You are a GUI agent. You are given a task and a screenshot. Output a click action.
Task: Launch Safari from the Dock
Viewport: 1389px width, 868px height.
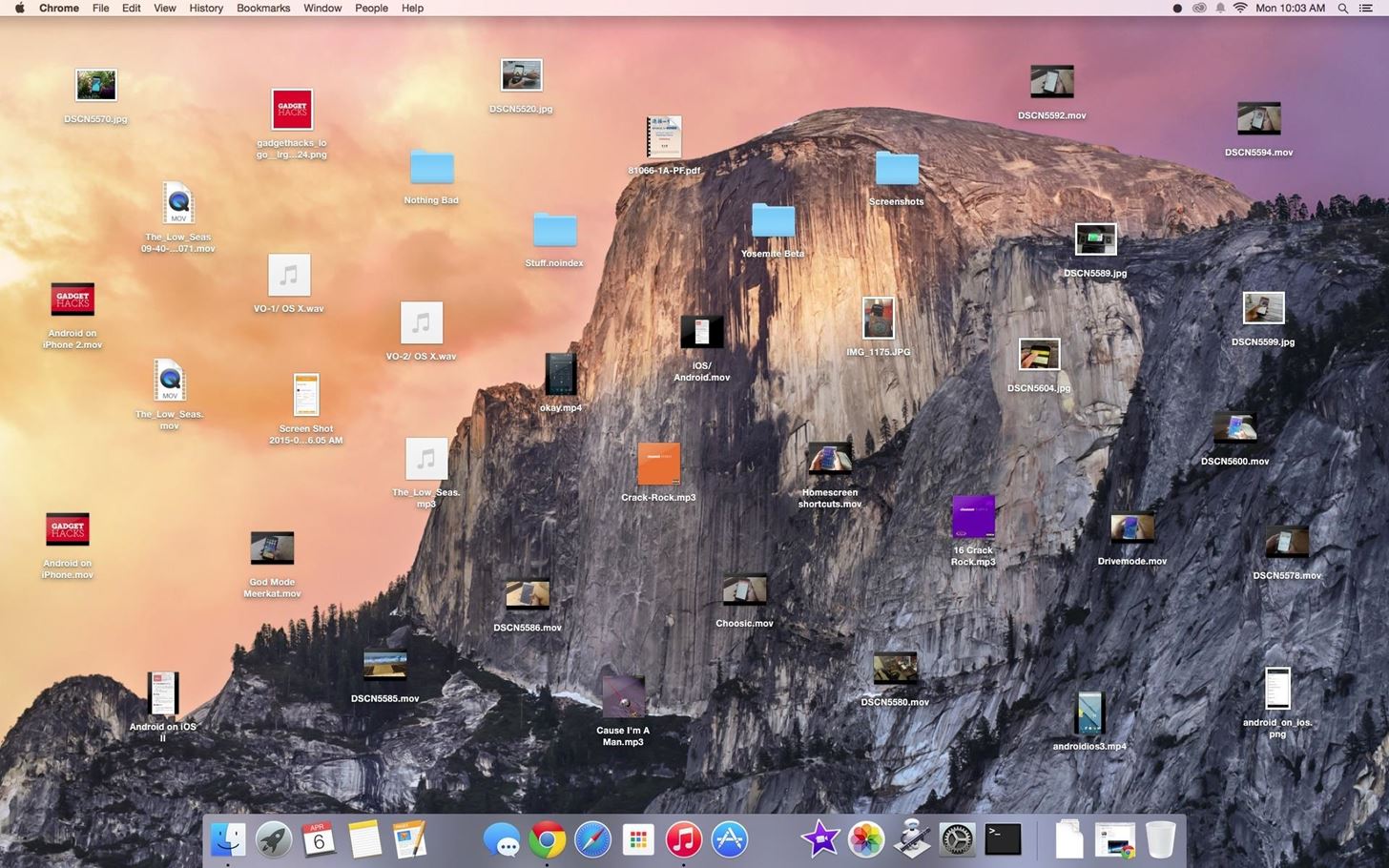592,839
